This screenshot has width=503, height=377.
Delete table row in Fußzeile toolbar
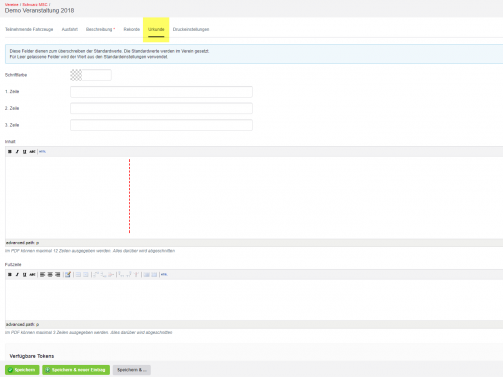[x=111, y=275]
